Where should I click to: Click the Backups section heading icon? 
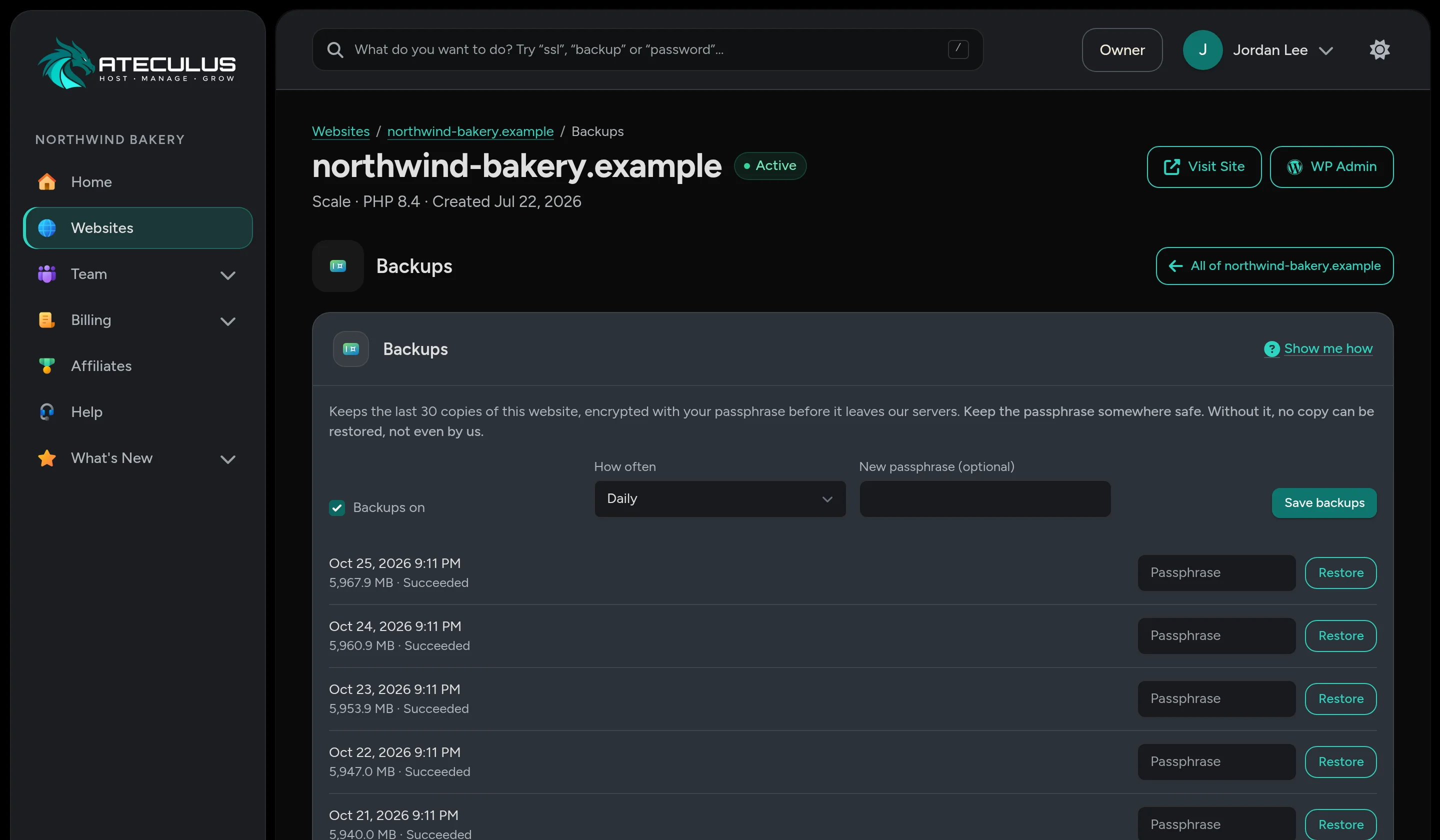[337, 265]
